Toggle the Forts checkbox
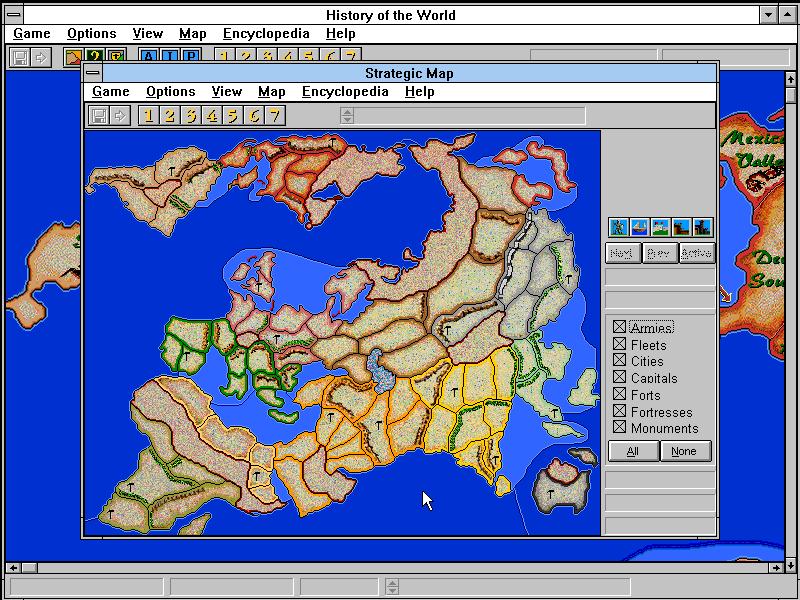 pyautogui.click(x=619, y=394)
